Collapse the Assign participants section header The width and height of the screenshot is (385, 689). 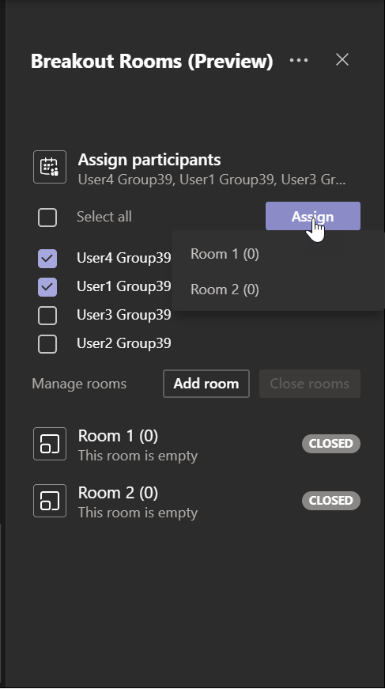coord(196,168)
